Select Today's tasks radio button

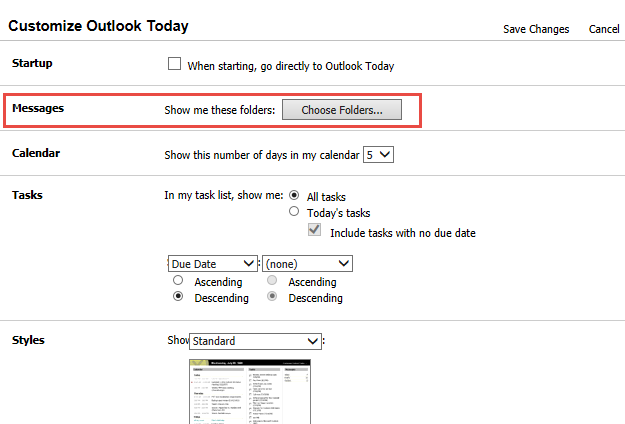[x=294, y=212]
